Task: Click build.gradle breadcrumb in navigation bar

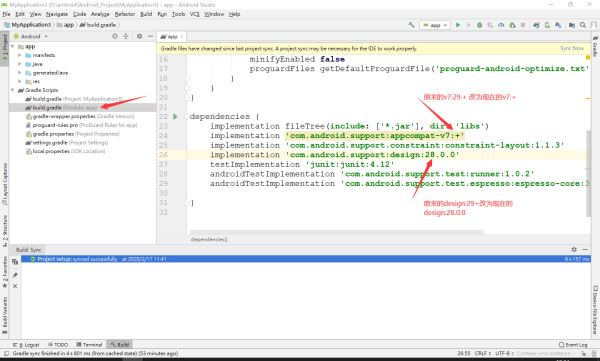Action: 98,25
